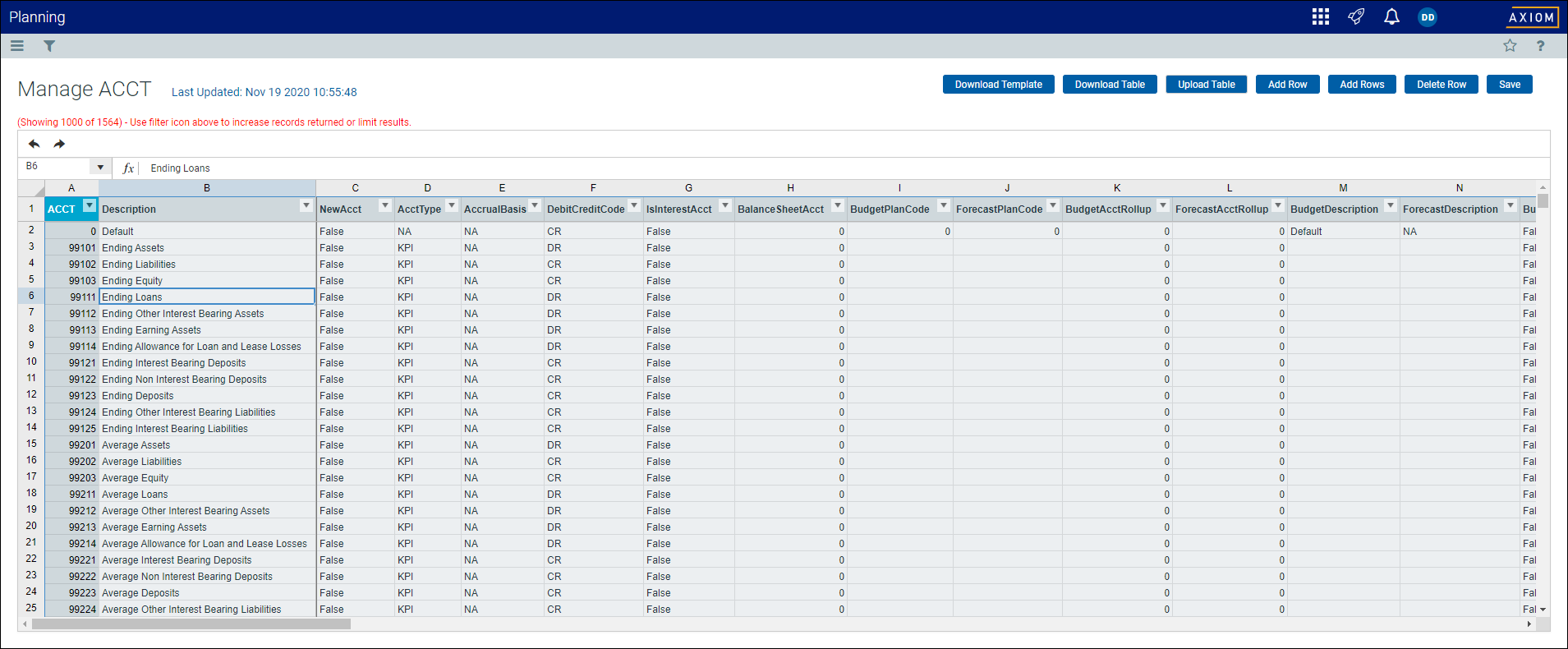Click Delete Row button
This screenshot has height=649, width=1568.
tap(1441, 85)
